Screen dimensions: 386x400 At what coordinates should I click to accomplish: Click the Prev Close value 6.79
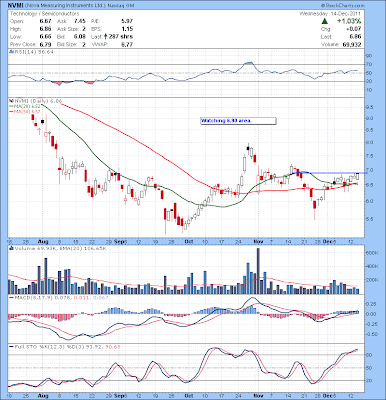tap(45, 44)
